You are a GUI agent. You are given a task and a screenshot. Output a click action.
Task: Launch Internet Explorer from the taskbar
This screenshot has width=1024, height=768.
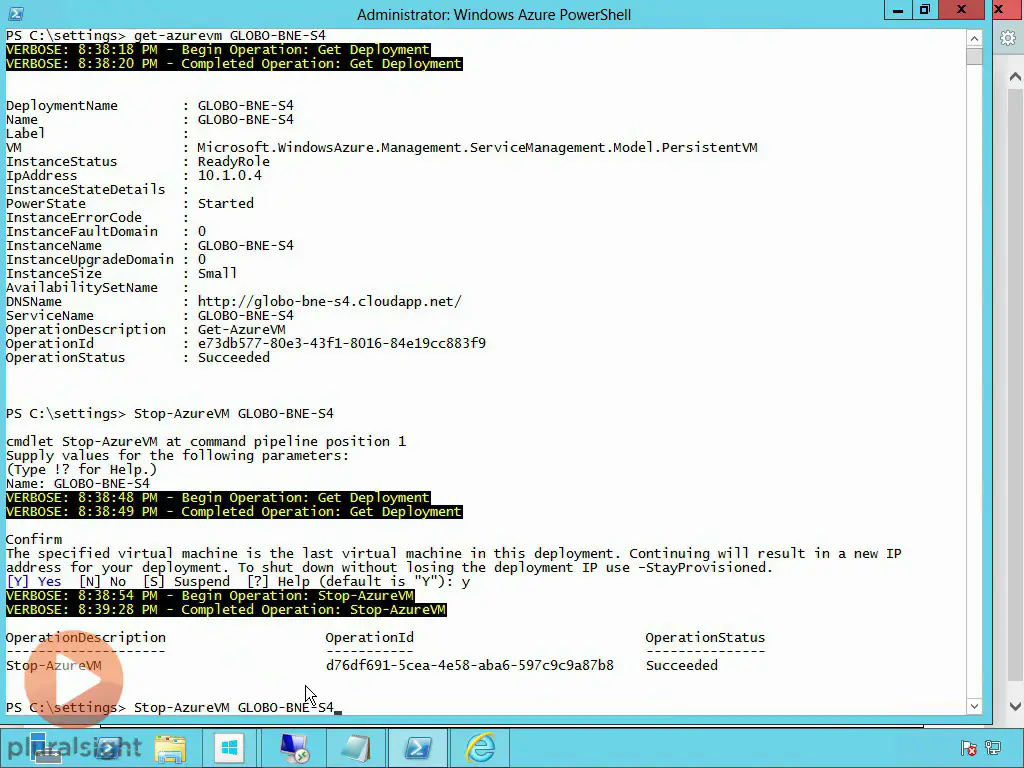pos(480,748)
